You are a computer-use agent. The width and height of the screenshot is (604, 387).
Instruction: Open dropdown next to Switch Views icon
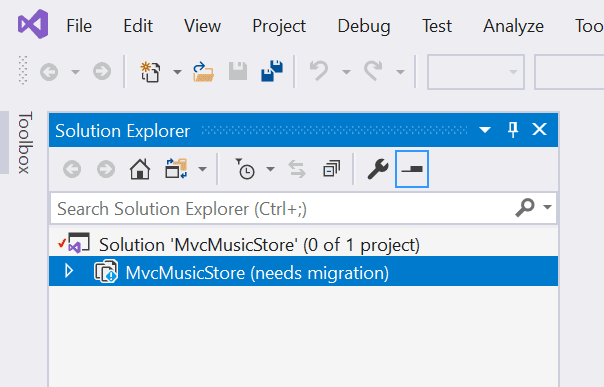[x=203, y=169]
